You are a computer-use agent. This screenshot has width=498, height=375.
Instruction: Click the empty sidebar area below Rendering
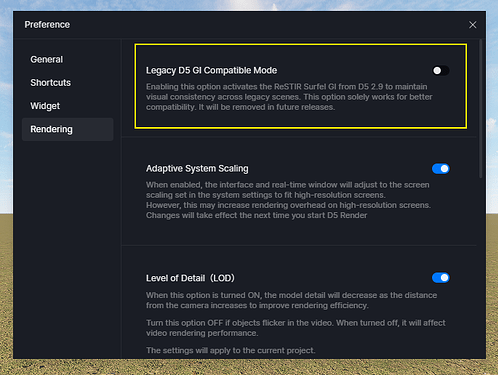click(x=68, y=250)
